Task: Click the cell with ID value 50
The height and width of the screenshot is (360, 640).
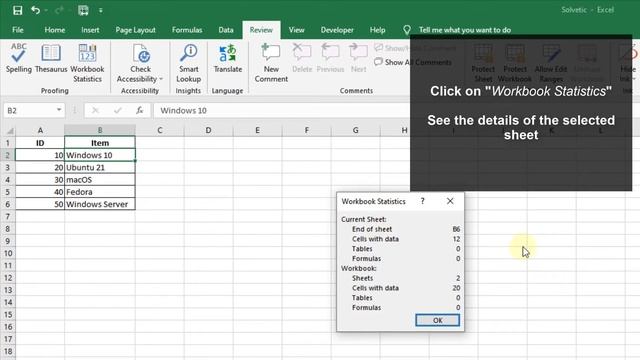Action: point(40,204)
